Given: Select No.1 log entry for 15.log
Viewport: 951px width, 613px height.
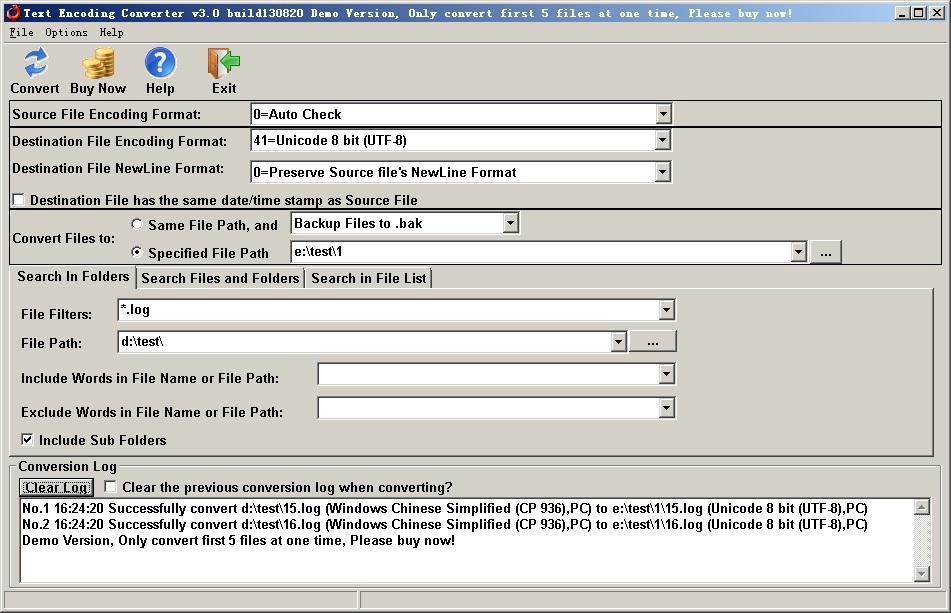Looking at the screenshot, I should 445,508.
